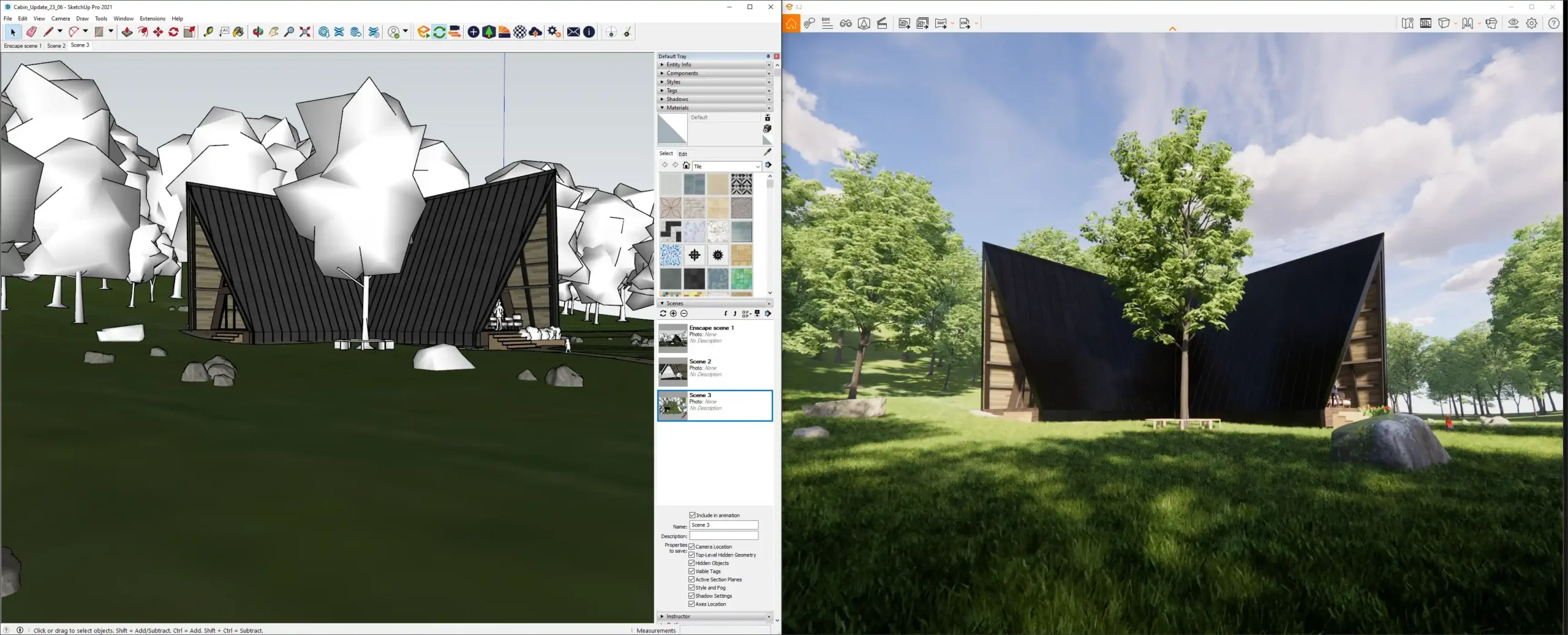This screenshot has width=1568, height=635.
Task: Activate the Push/Pull tool
Action: [x=127, y=32]
